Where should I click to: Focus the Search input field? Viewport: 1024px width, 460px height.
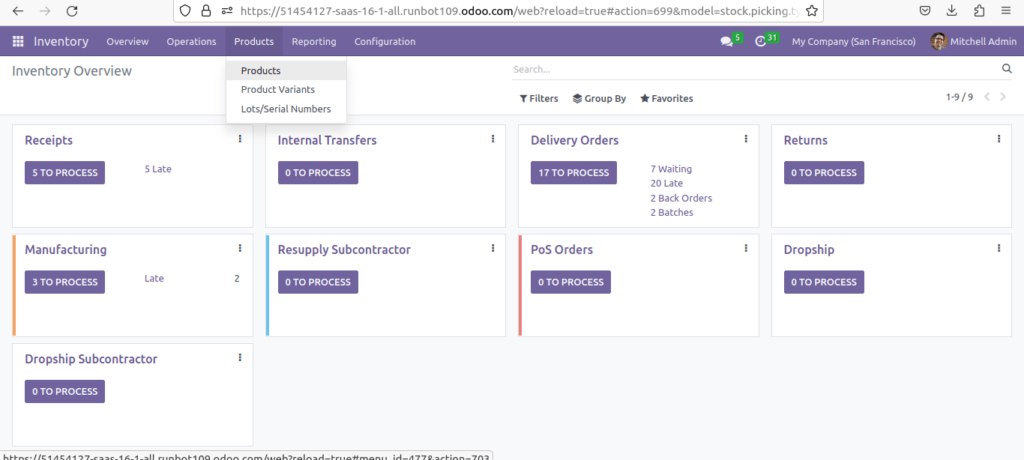coord(756,69)
